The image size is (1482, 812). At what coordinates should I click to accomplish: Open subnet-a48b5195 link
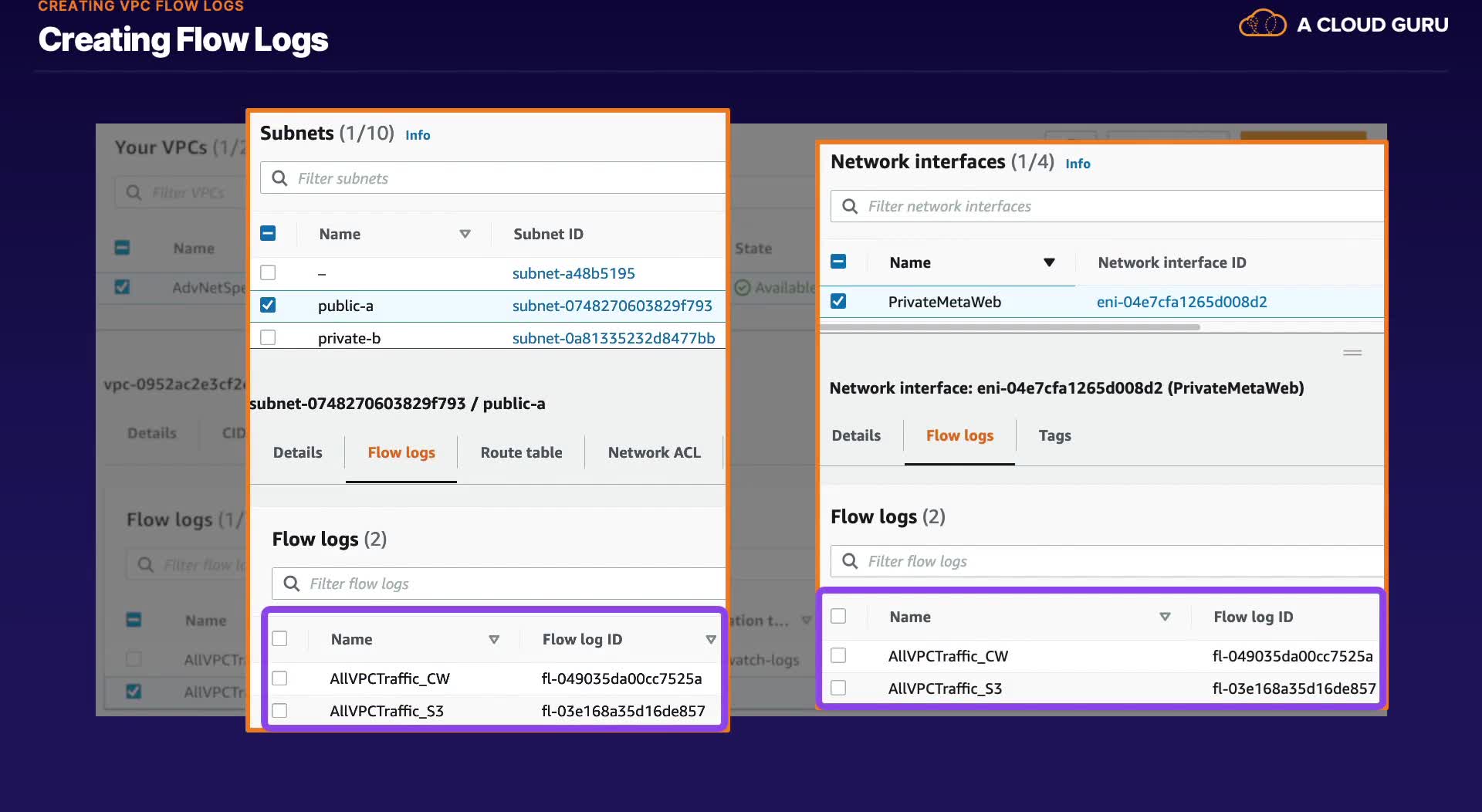point(574,273)
